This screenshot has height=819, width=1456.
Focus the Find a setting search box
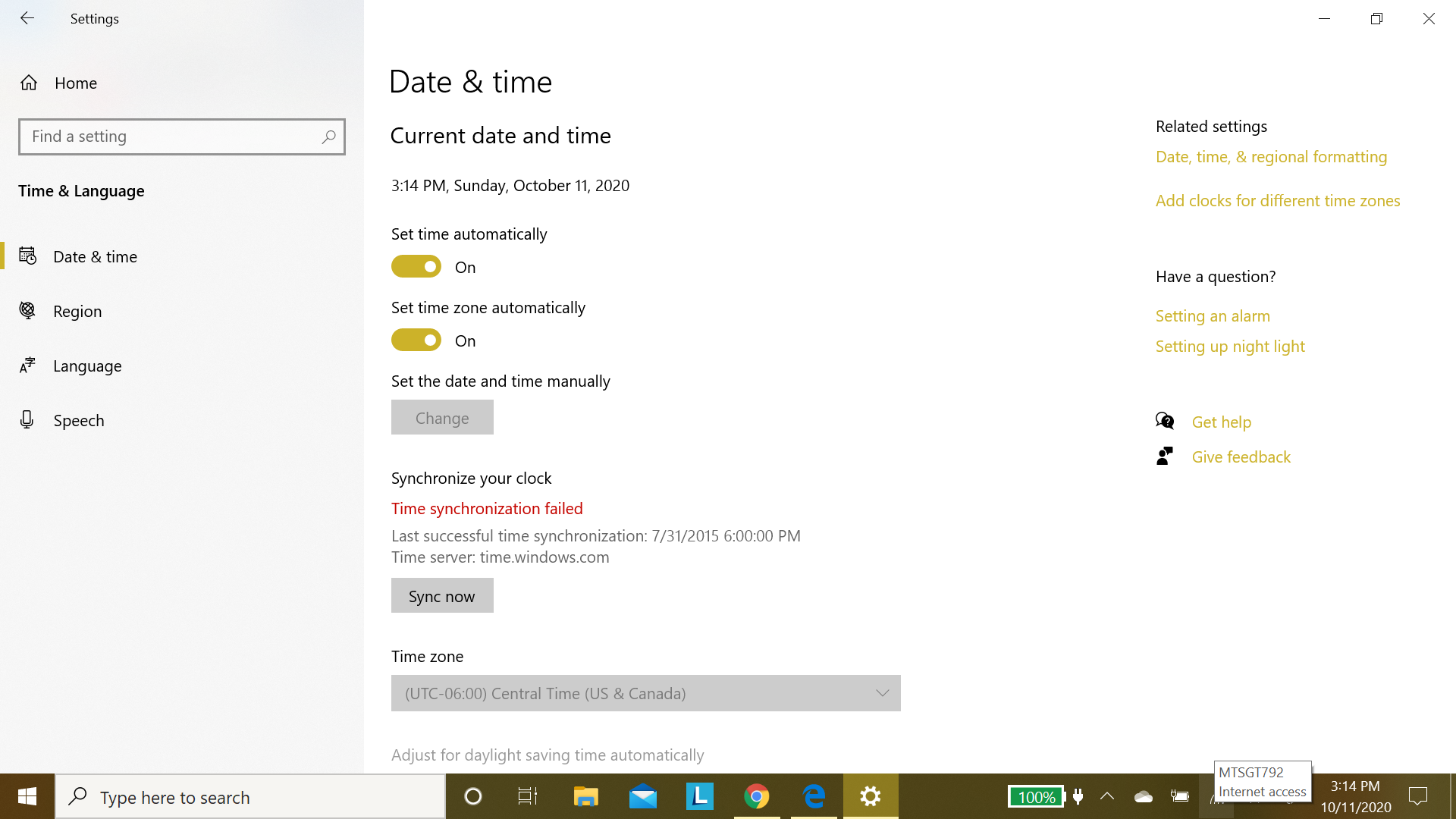point(171,136)
